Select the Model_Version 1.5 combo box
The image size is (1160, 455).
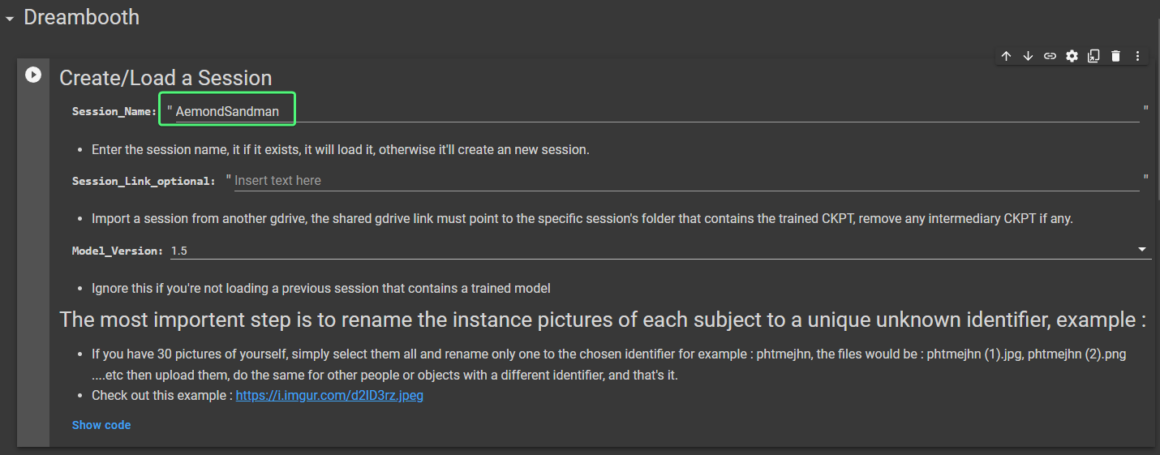[x=650, y=249]
